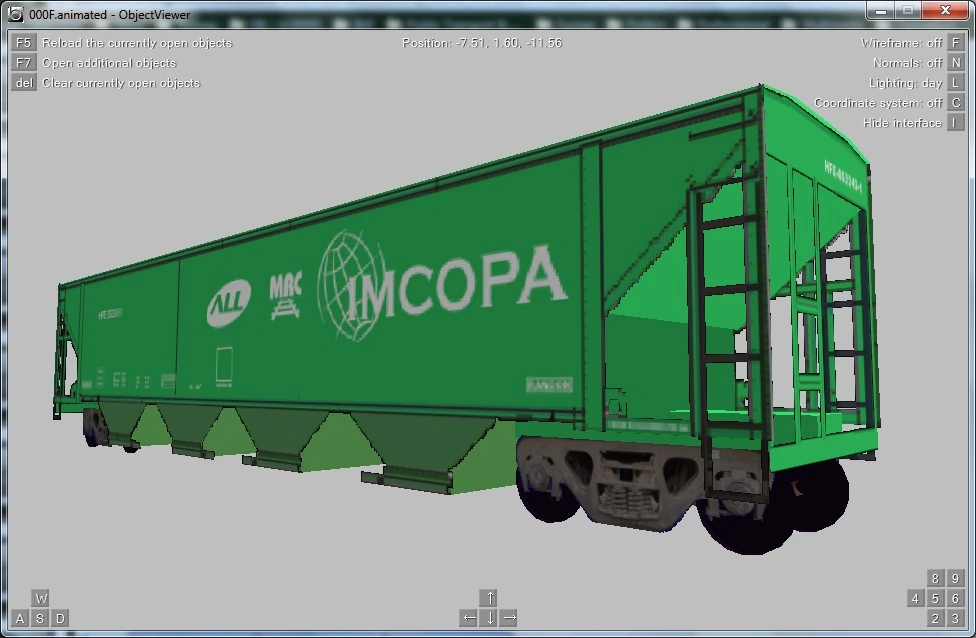This screenshot has width=976, height=638.
Task: Toggle normals with the N key button
Action: [955, 62]
